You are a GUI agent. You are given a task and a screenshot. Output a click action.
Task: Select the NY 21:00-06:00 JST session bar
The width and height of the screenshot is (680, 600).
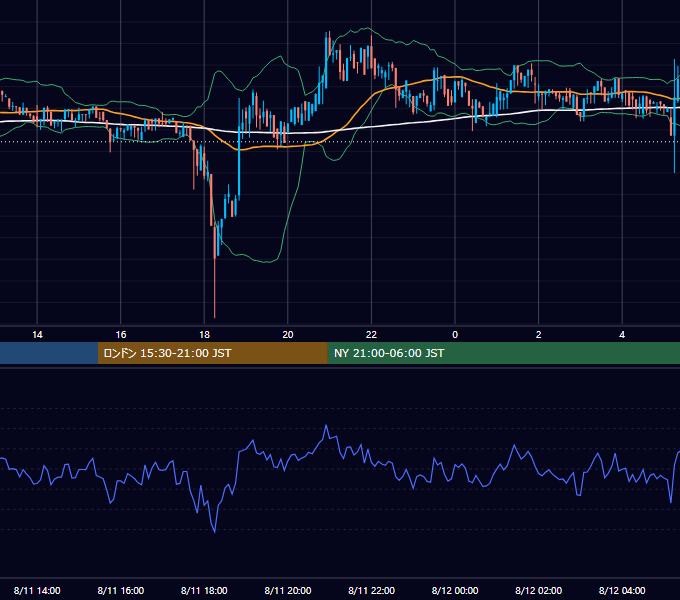503,353
